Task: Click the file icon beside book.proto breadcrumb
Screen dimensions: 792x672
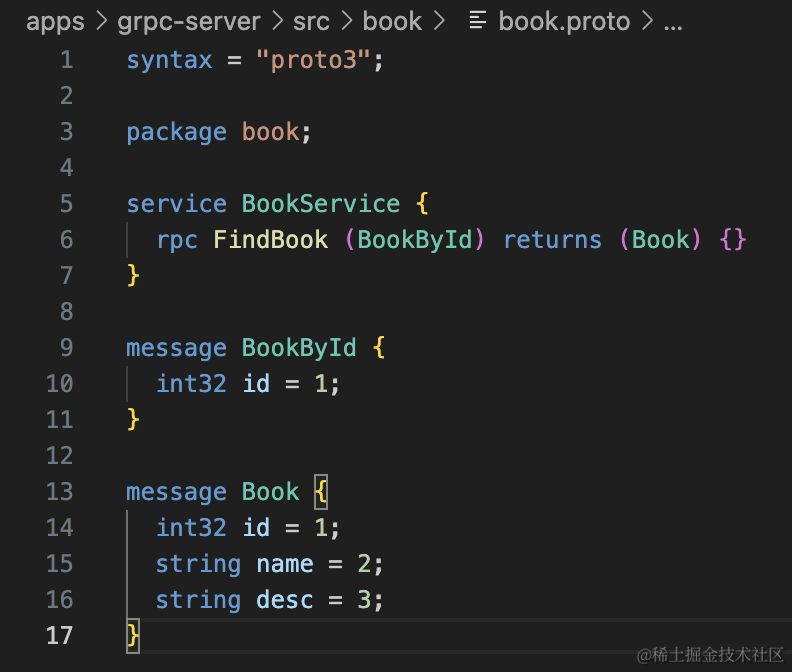Action: tap(478, 22)
